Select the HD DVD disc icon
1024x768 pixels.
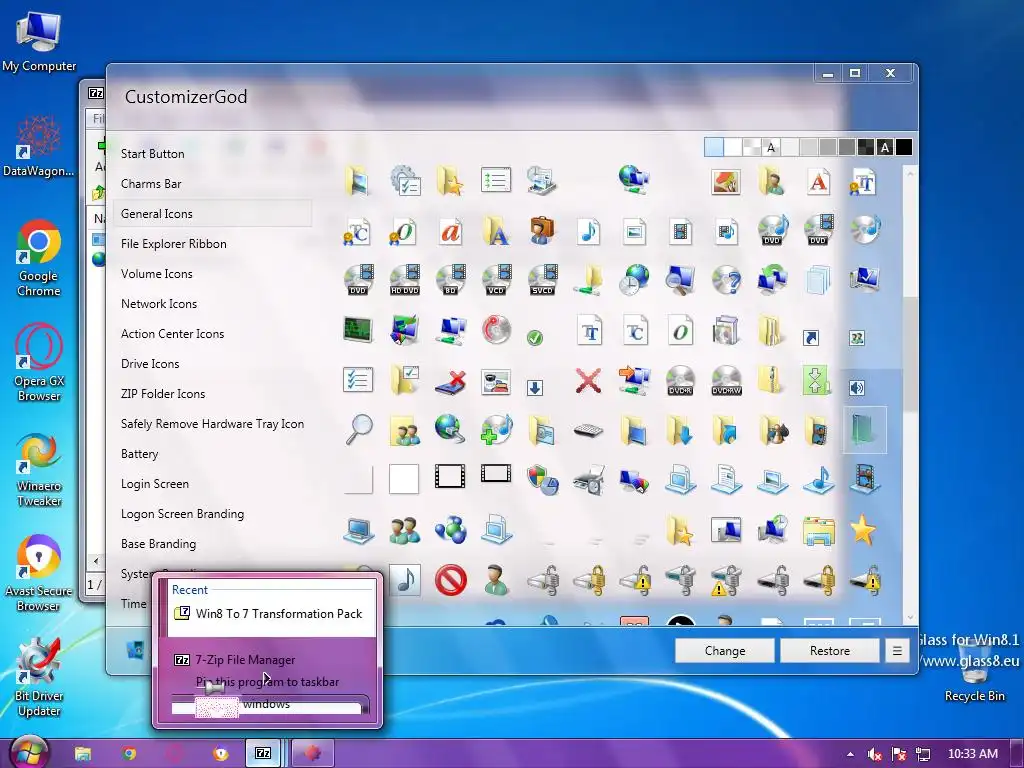point(404,280)
